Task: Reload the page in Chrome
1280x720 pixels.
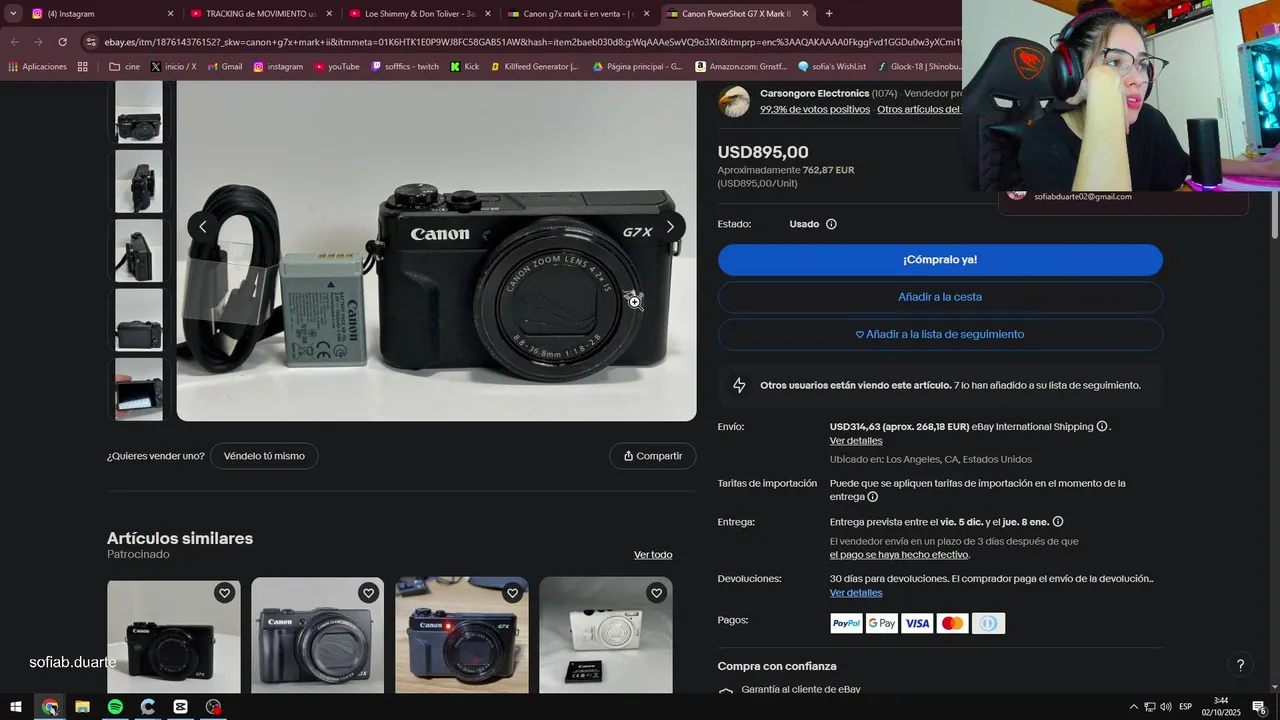Action: 62,42
